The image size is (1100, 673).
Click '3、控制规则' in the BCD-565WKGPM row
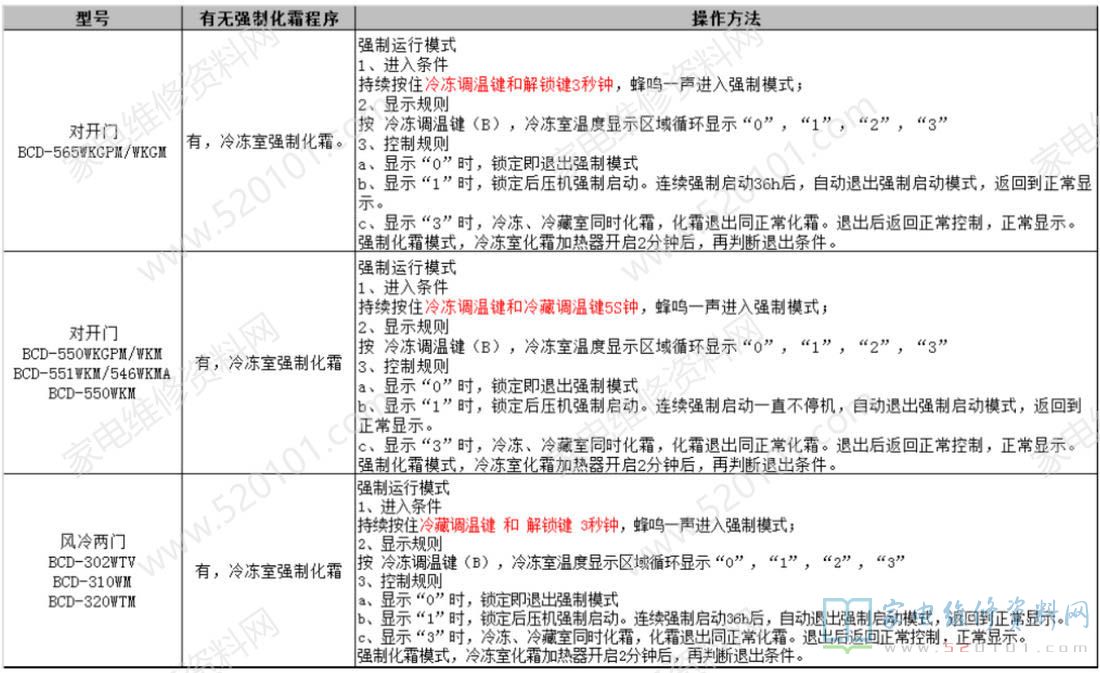pyautogui.click(x=403, y=143)
